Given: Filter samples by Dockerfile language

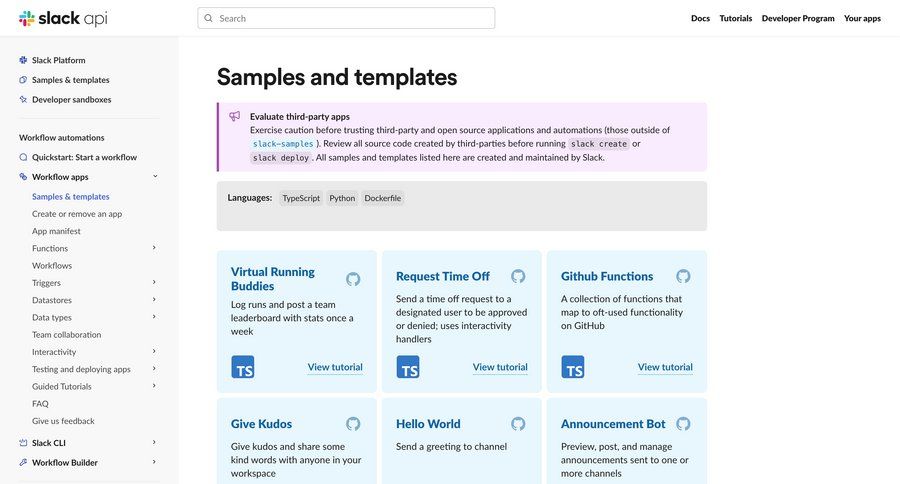Looking at the screenshot, I should click(383, 198).
